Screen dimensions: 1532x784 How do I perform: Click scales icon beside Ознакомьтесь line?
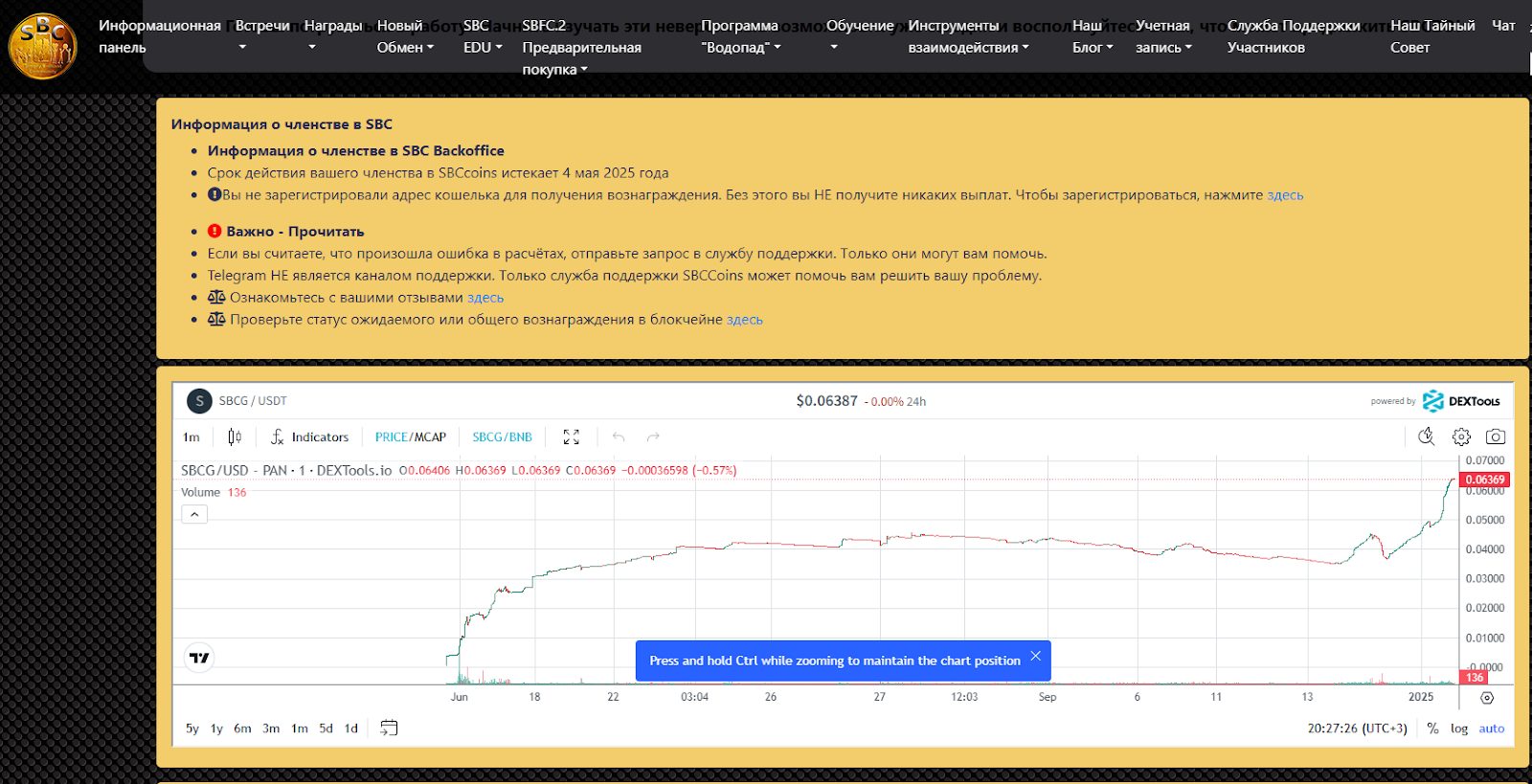216,297
